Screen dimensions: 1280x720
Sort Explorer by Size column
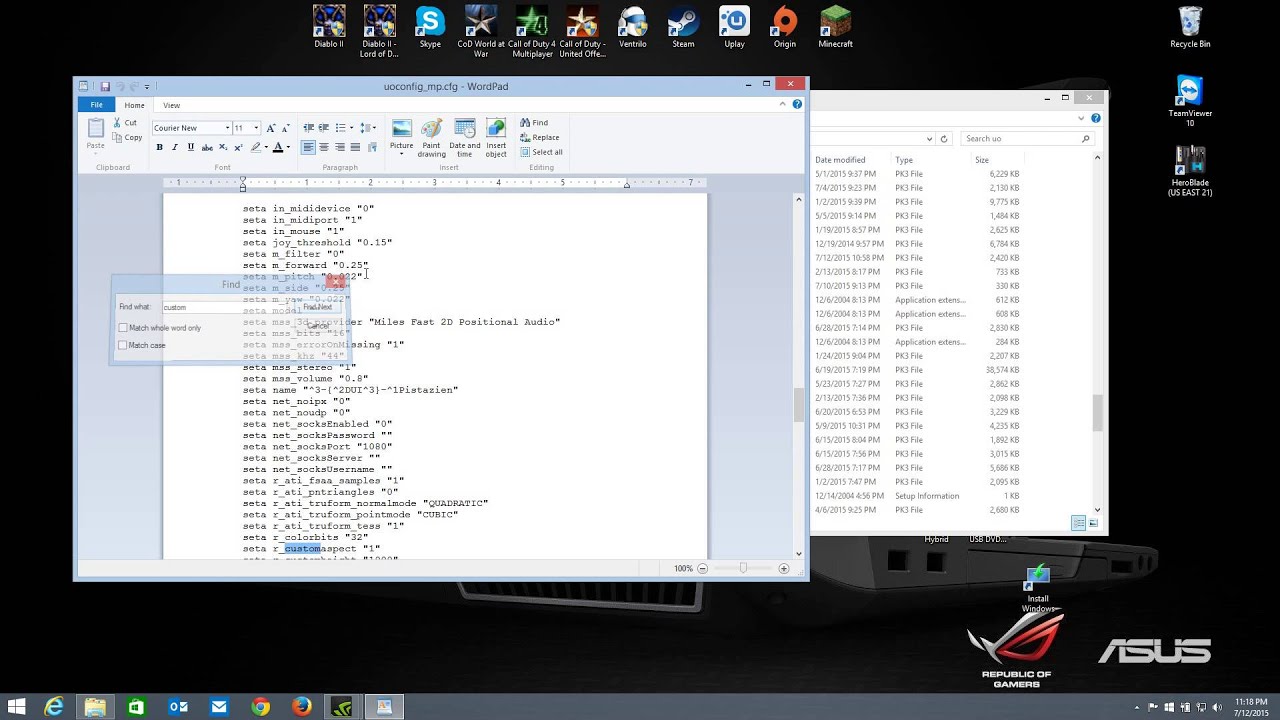pos(982,160)
